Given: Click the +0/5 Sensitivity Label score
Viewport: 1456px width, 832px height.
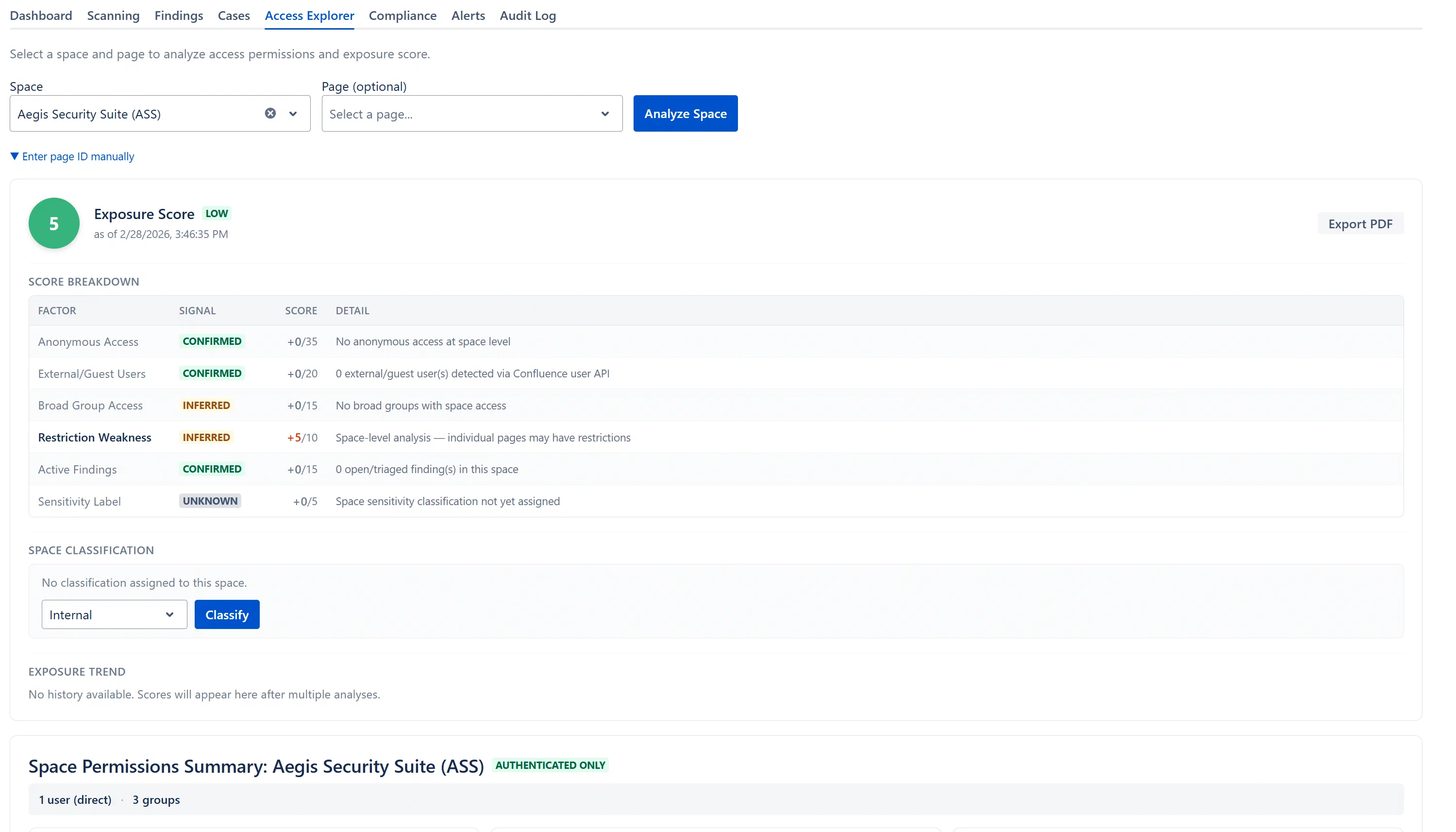Looking at the screenshot, I should coord(305,501).
